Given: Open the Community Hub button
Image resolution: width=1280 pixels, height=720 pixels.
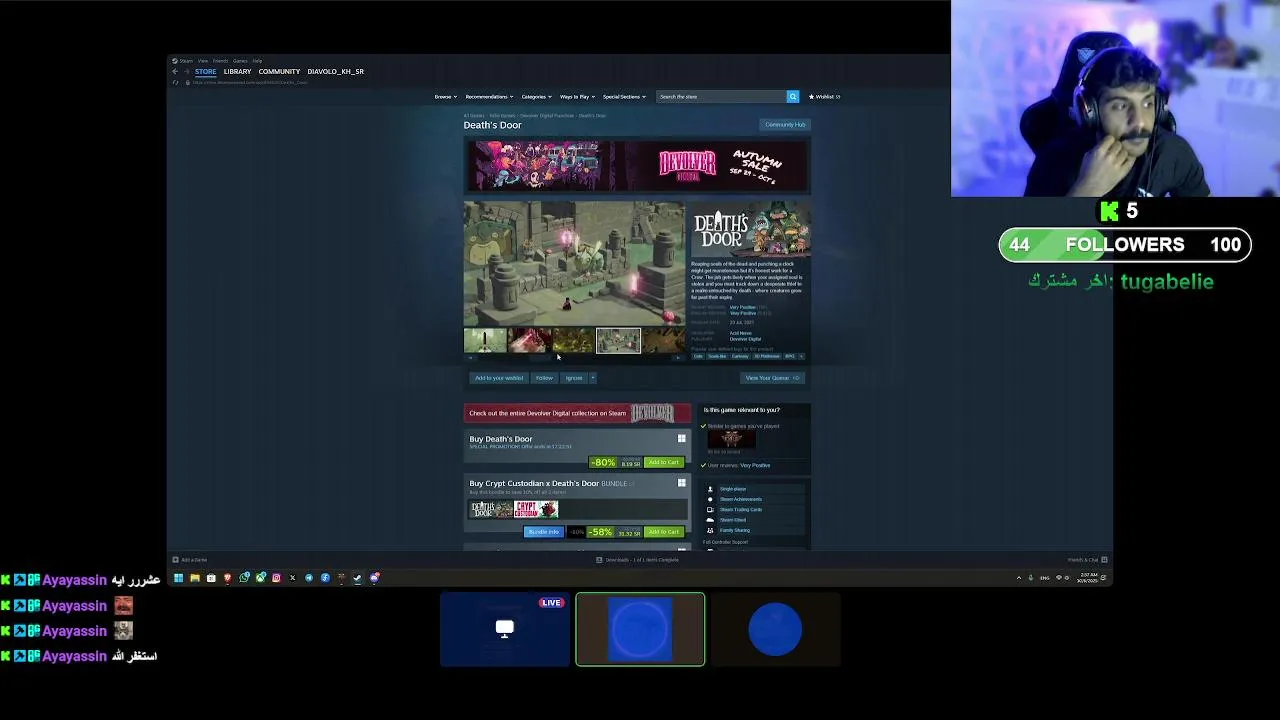Looking at the screenshot, I should (x=785, y=125).
